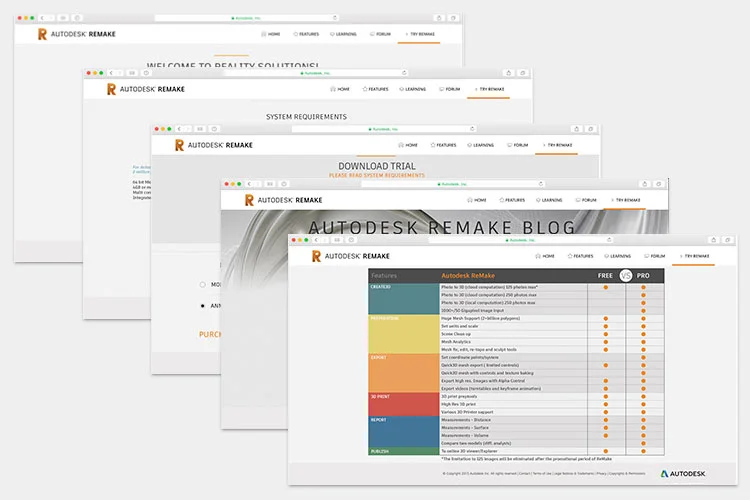Click share icon in the ReMake Blog window

point(644,184)
